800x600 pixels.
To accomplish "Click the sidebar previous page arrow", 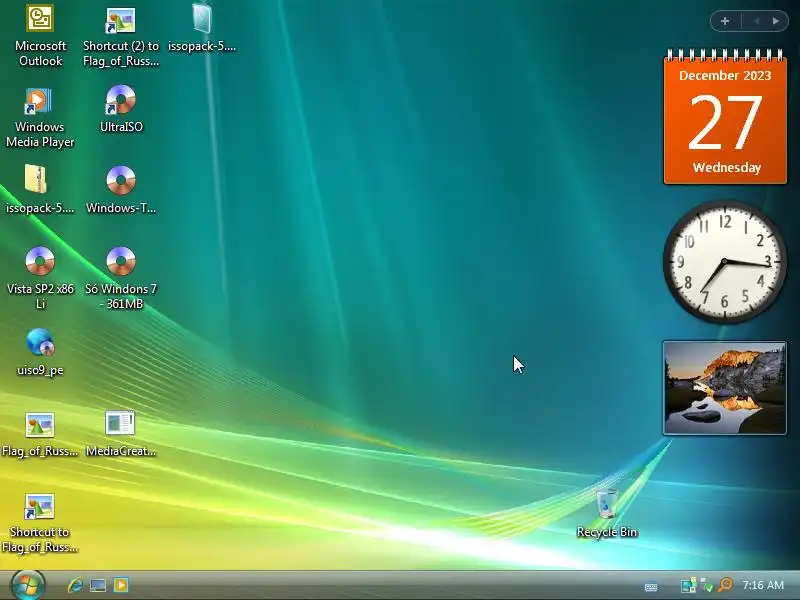I will coord(757,21).
